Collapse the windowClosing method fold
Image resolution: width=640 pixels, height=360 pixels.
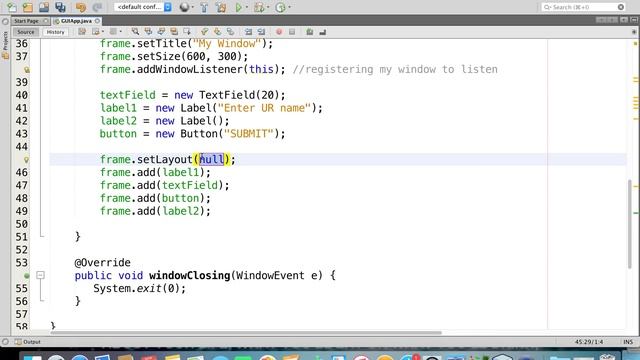pos(40,275)
